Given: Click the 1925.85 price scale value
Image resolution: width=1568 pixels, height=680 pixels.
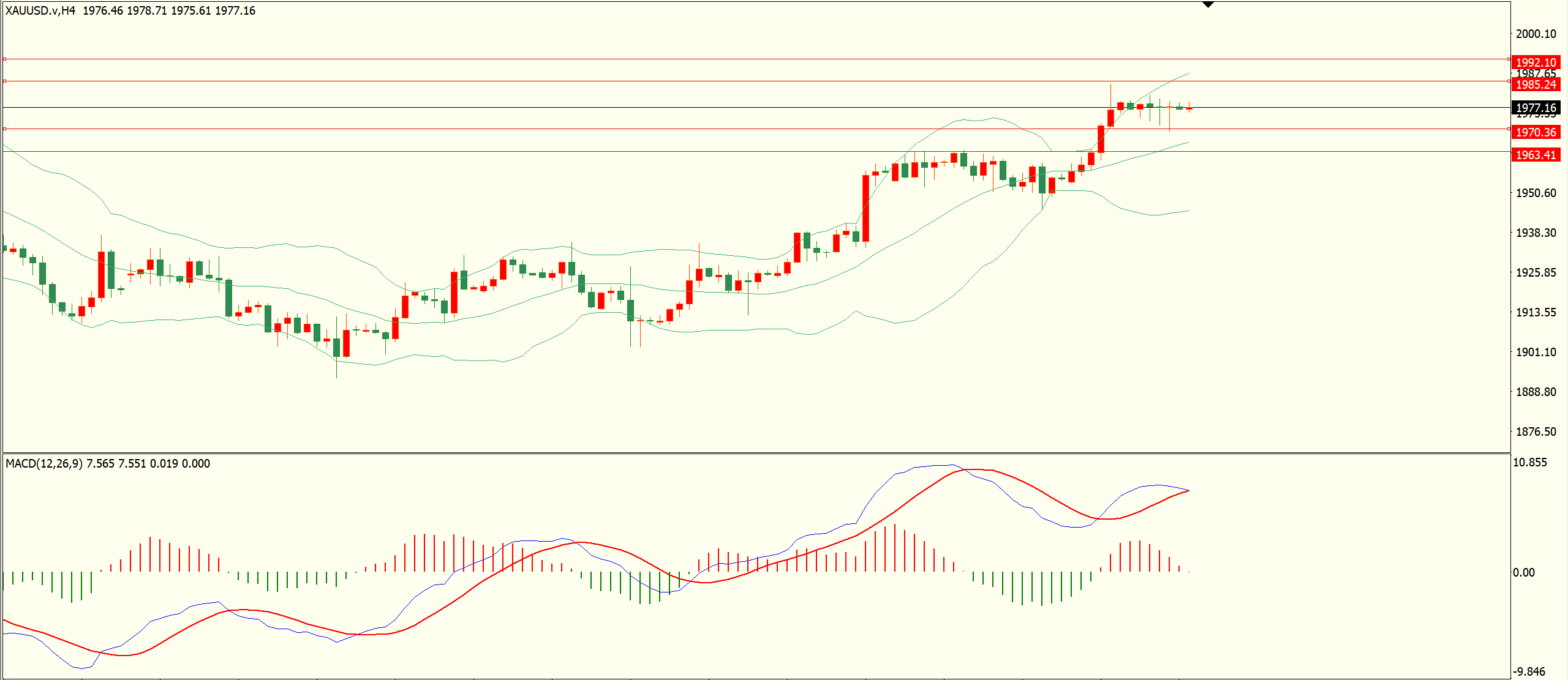Looking at the screenshot, I should 1536,272.
